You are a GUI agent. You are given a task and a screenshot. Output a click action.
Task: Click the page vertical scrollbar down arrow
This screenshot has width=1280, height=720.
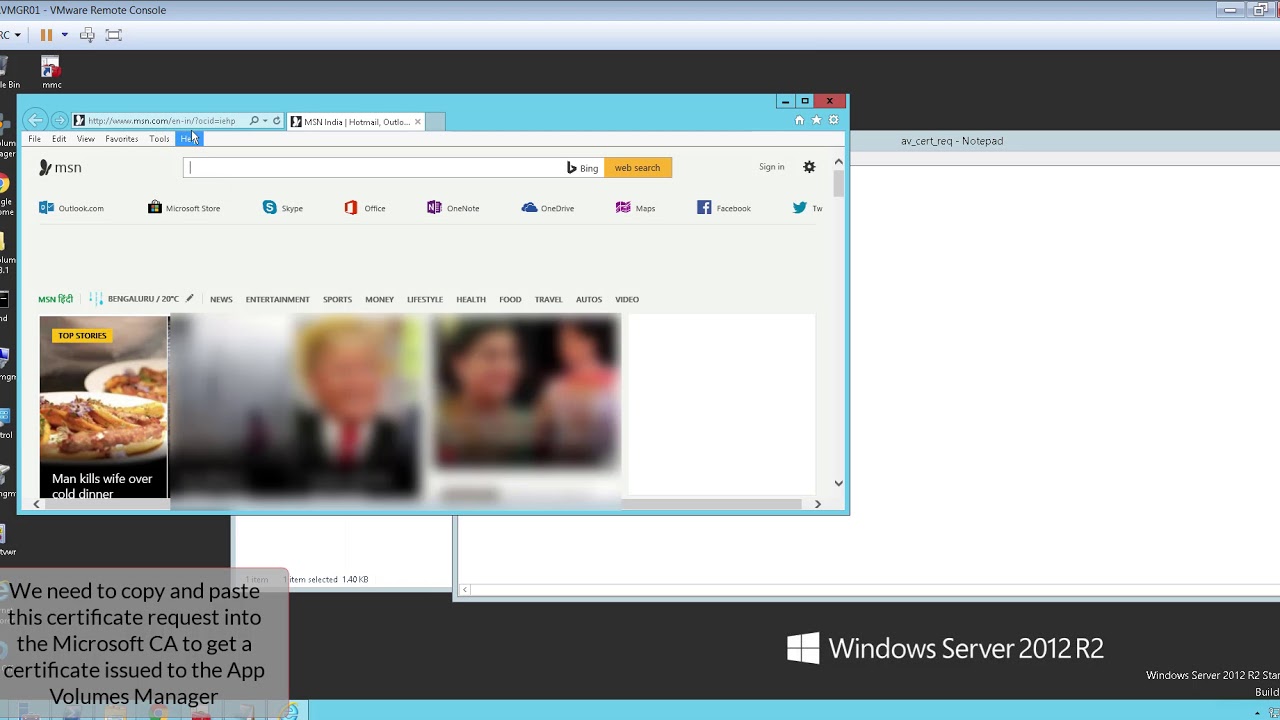click(x=838, y=483)
